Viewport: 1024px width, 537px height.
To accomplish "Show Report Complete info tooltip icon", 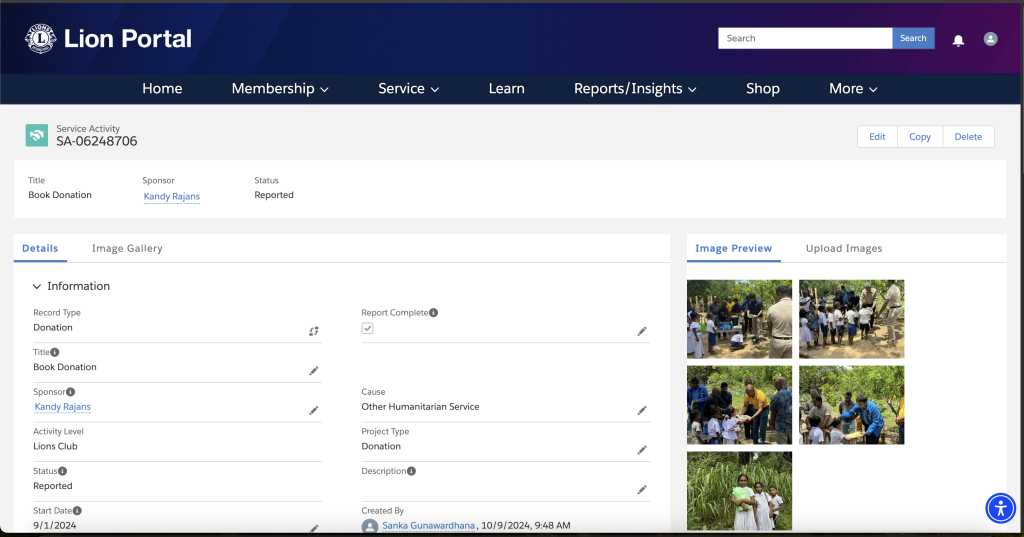I will pyautogui.click(x=434, y=313).
